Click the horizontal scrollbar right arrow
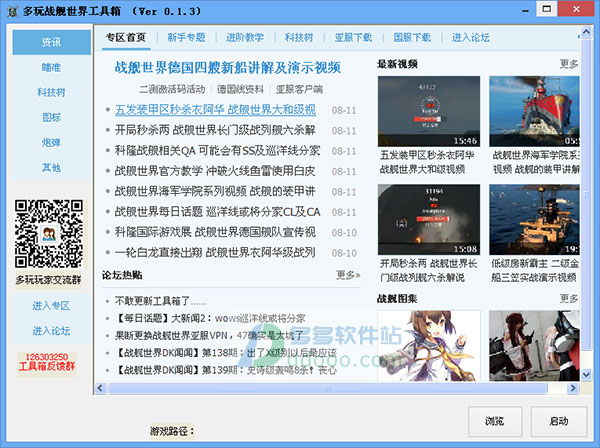 click(572, 388)
